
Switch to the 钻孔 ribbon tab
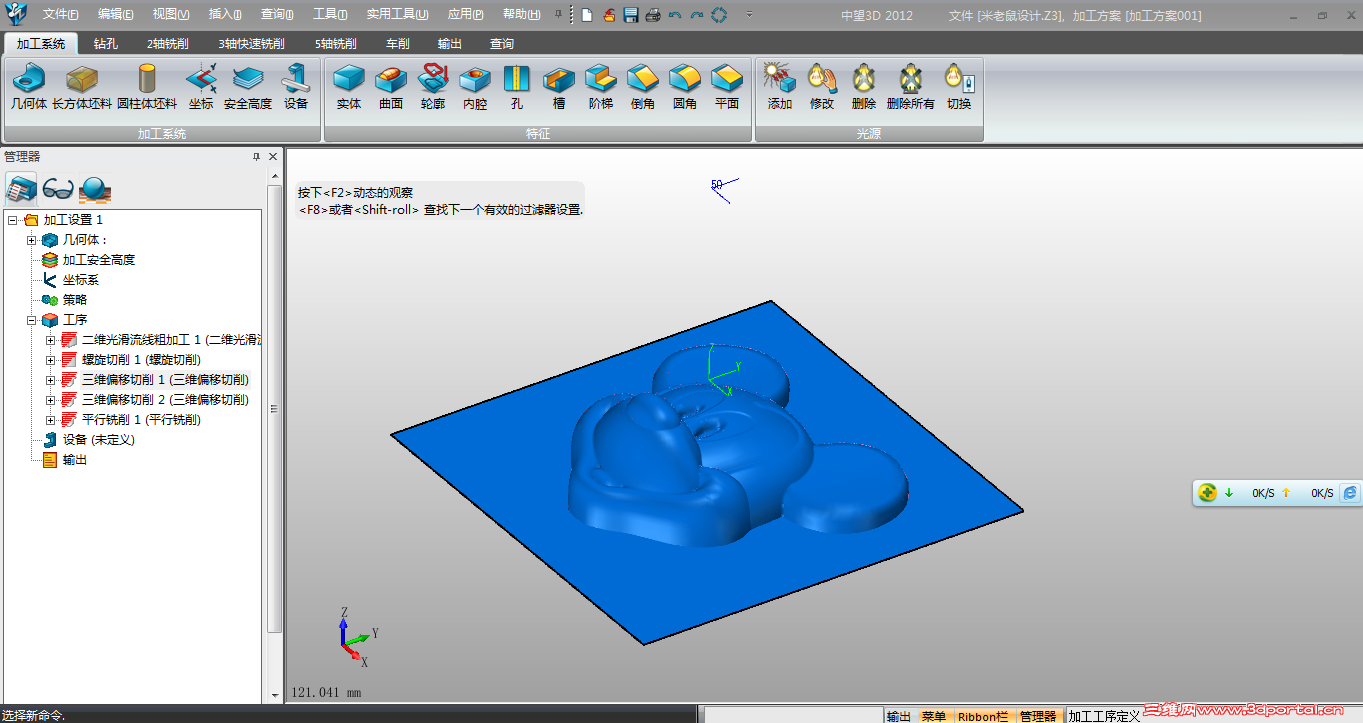click(107, 44)
